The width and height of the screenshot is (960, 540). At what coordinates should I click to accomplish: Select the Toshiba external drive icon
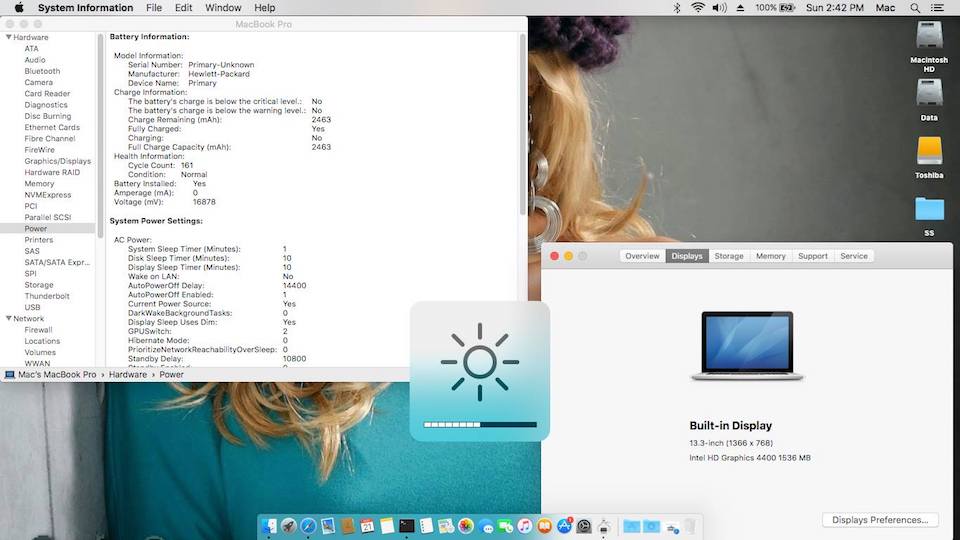click(929, 158)
